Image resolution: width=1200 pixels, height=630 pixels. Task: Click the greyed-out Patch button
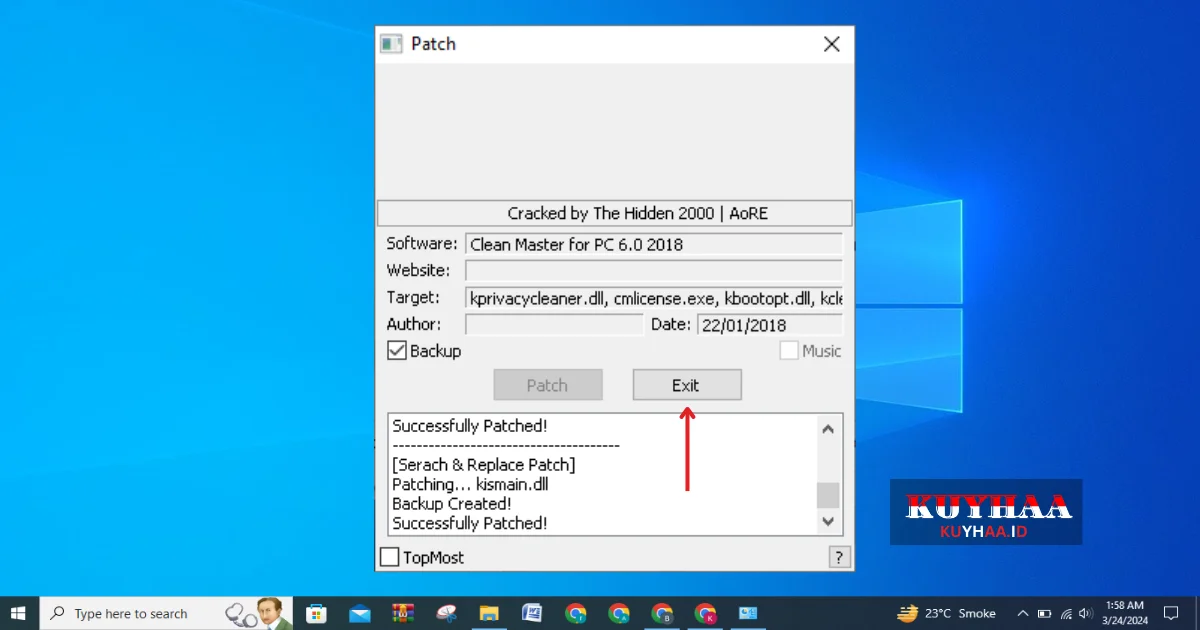(x=548, y=385)
